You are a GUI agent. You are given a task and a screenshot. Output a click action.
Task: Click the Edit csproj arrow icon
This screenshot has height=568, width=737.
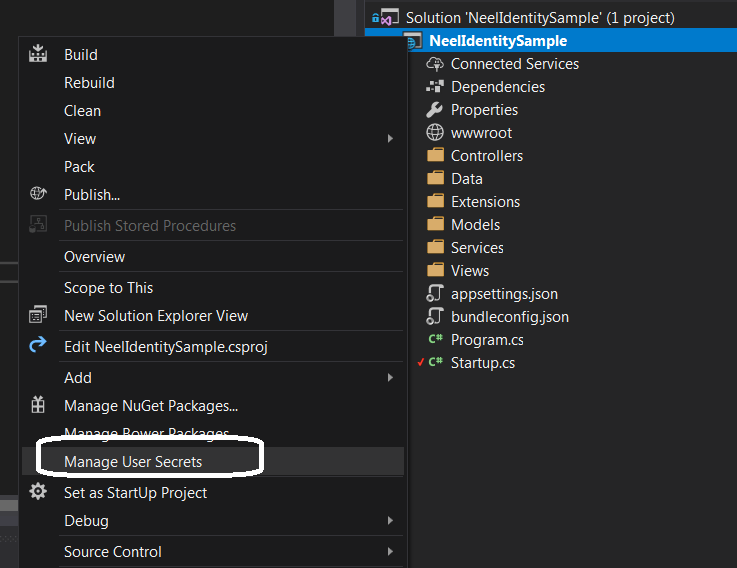pyautogui.click(x=38, y=346)
